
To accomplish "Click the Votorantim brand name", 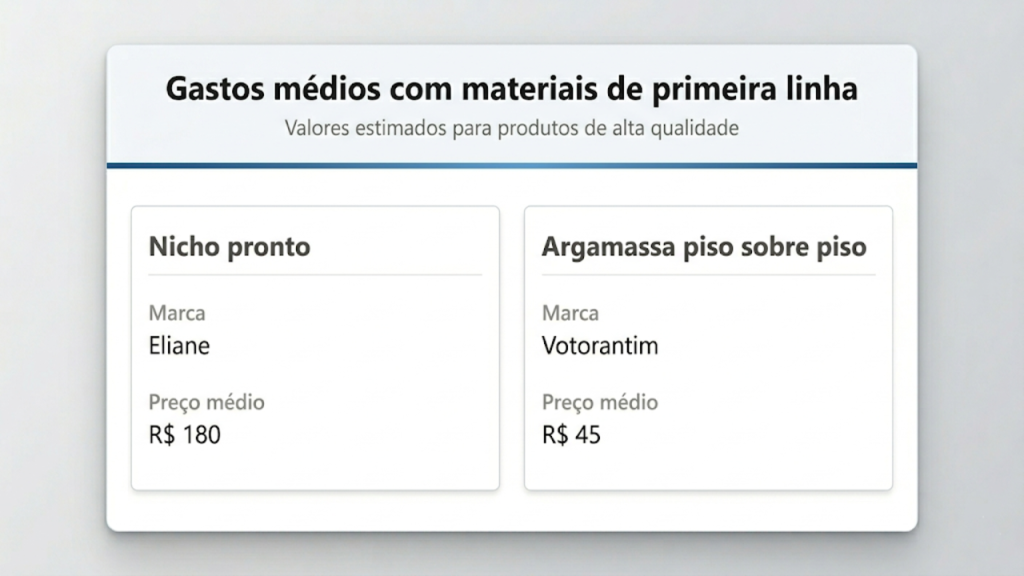I will click(x=600, y=345).
